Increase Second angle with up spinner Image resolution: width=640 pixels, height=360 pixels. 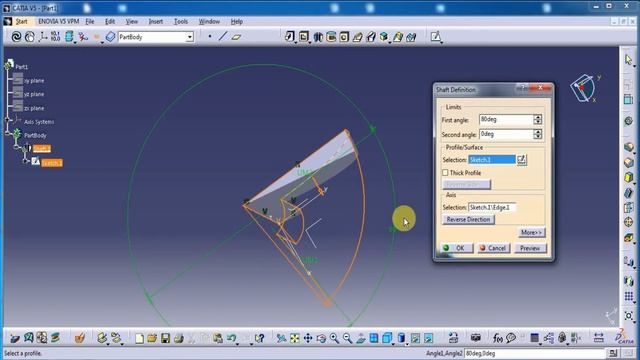(538, 131)
